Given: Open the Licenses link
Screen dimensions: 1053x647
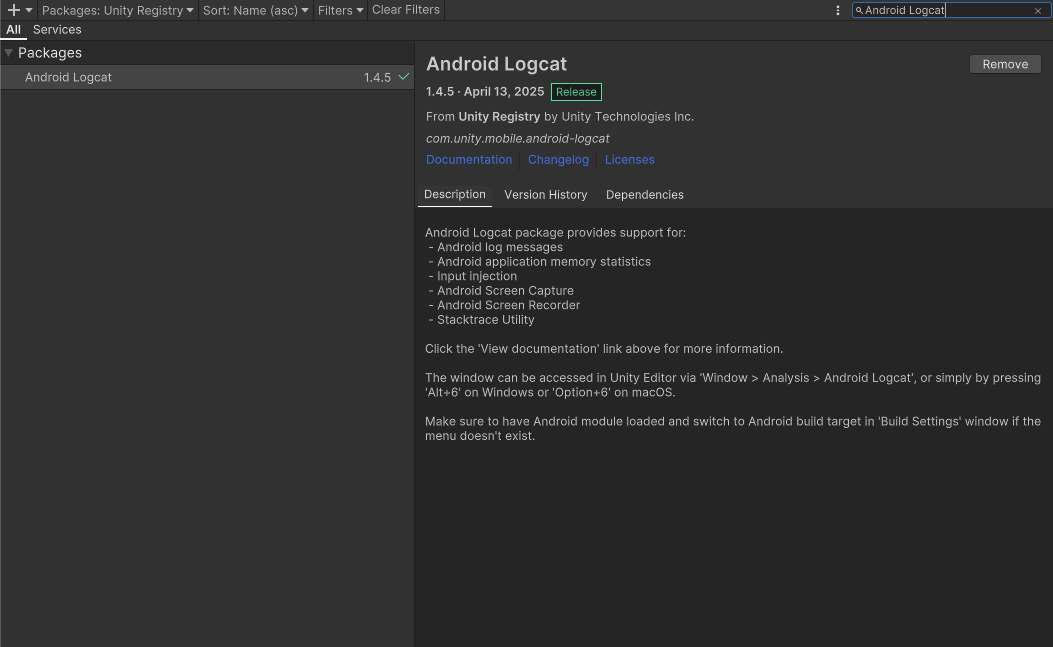Looking at the screenshot, I should point(629,159).
